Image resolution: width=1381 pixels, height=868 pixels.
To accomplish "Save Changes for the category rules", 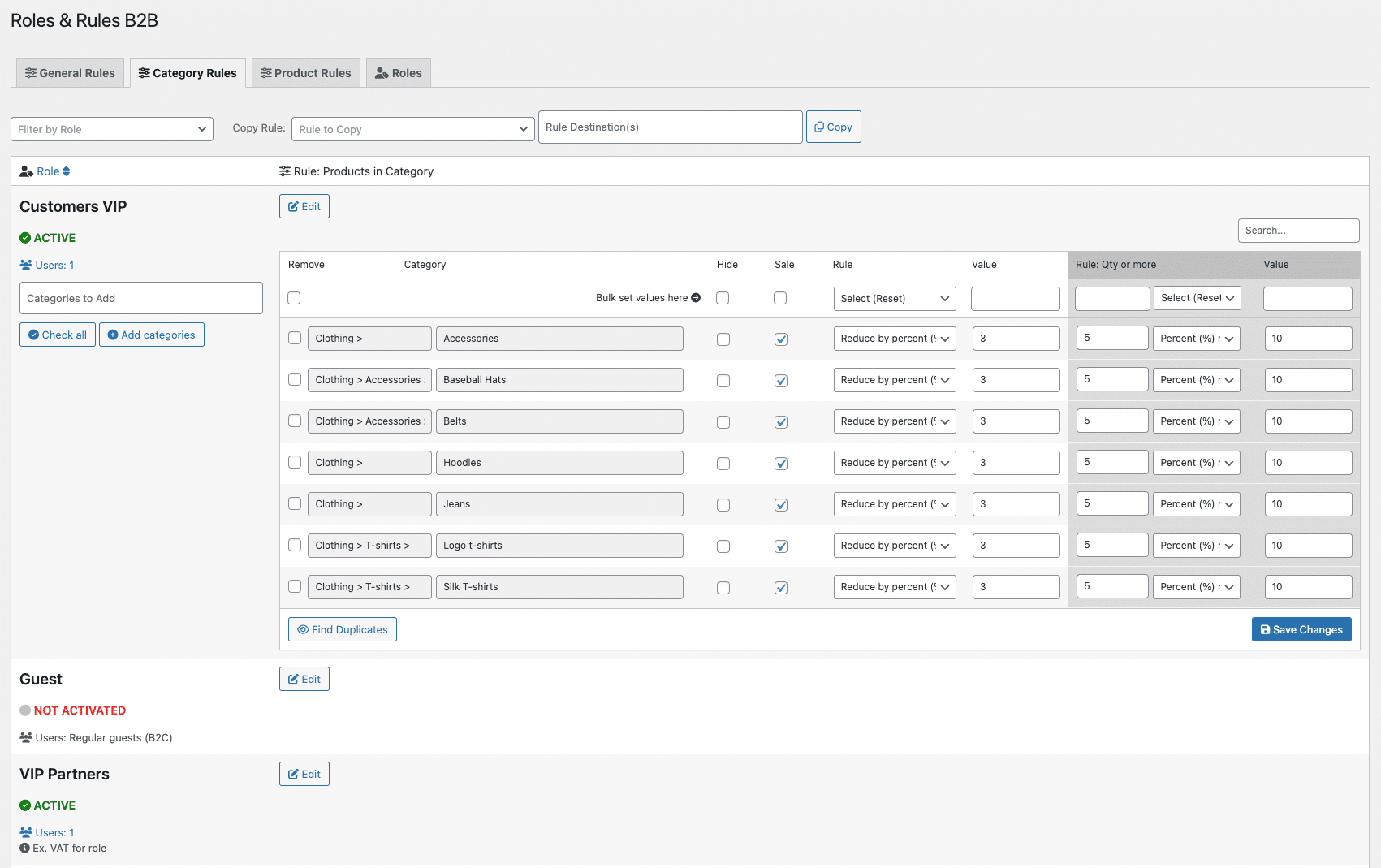I will pos(1301,629).
